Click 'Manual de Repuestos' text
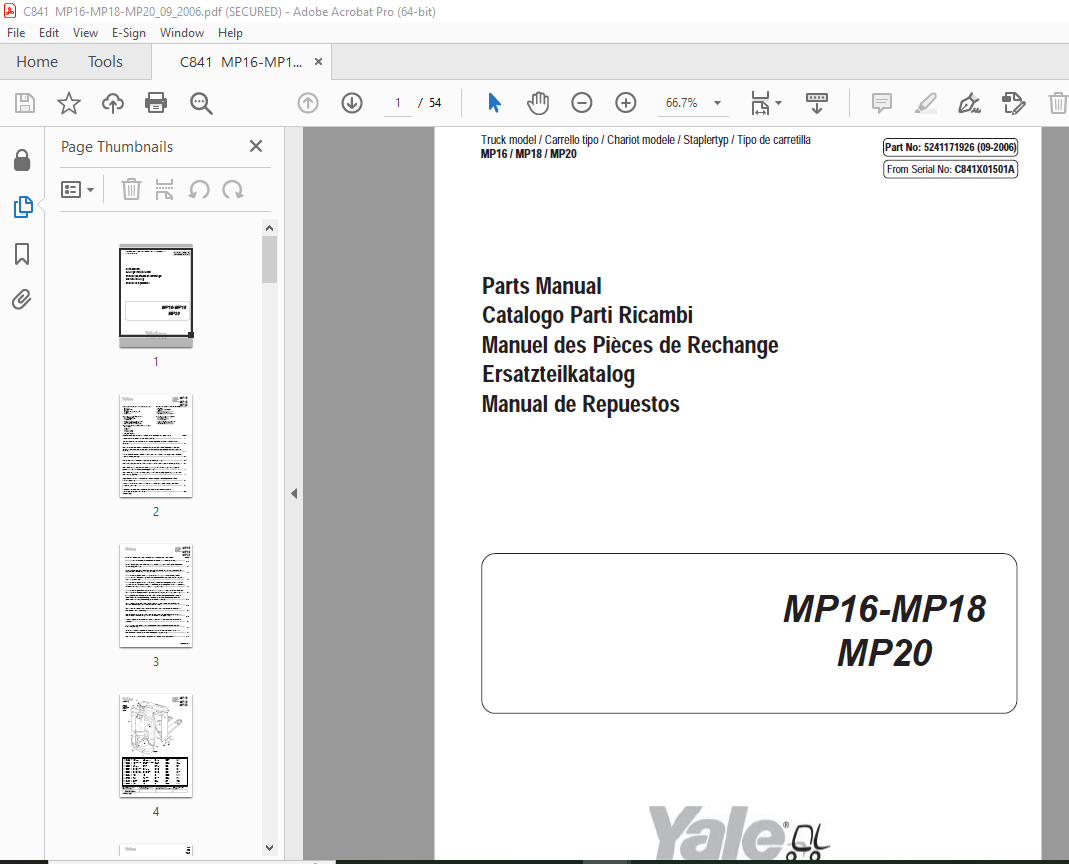Viewport: 1069px width, 864px height. pos(580,404)
